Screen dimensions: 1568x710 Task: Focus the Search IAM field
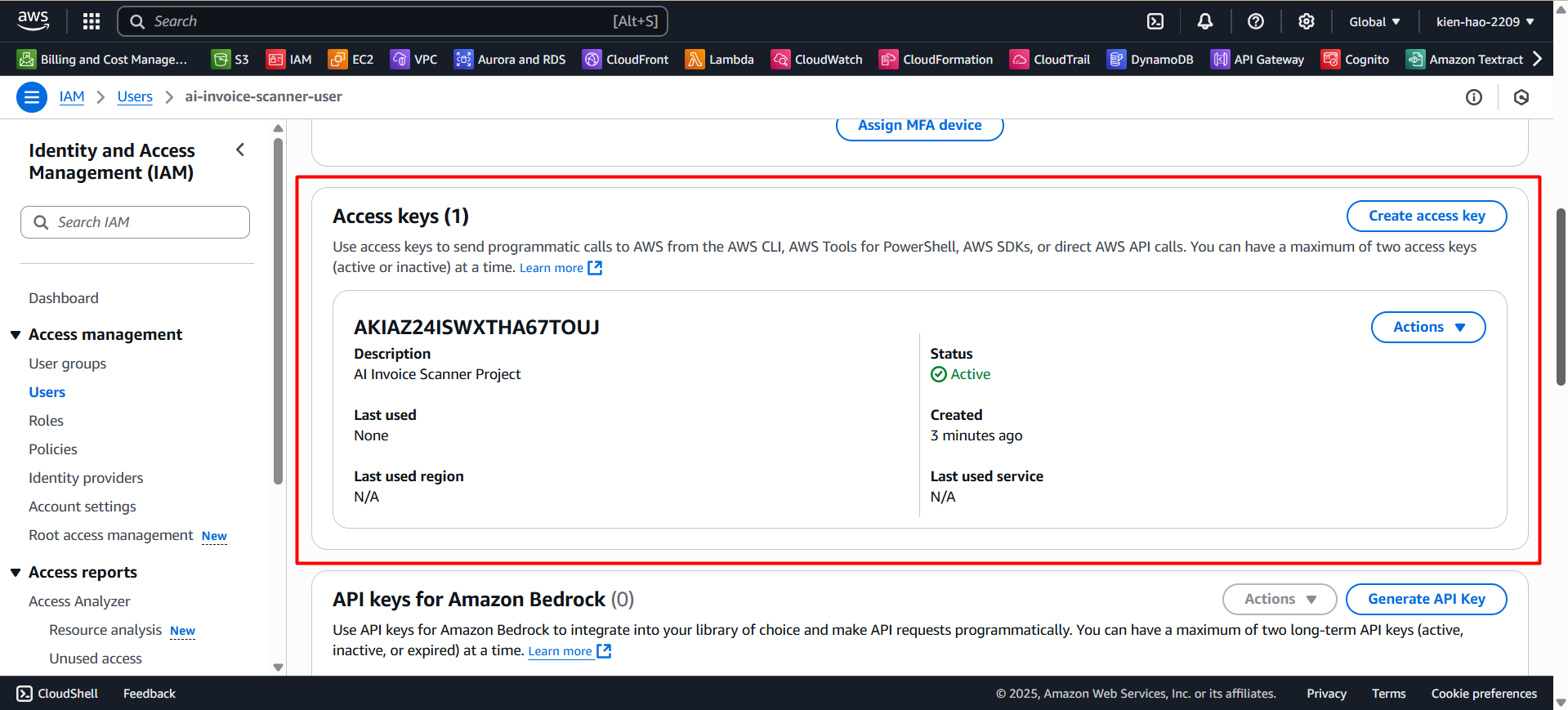pos(135,222)
